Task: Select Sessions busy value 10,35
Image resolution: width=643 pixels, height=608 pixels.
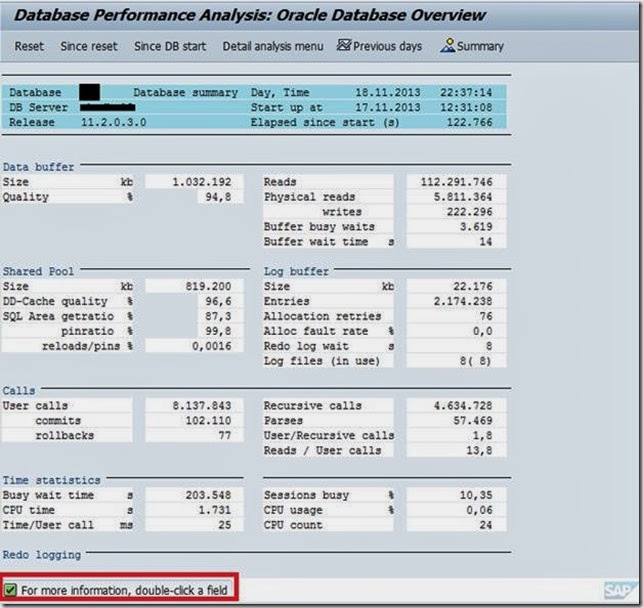Action: 456,495
